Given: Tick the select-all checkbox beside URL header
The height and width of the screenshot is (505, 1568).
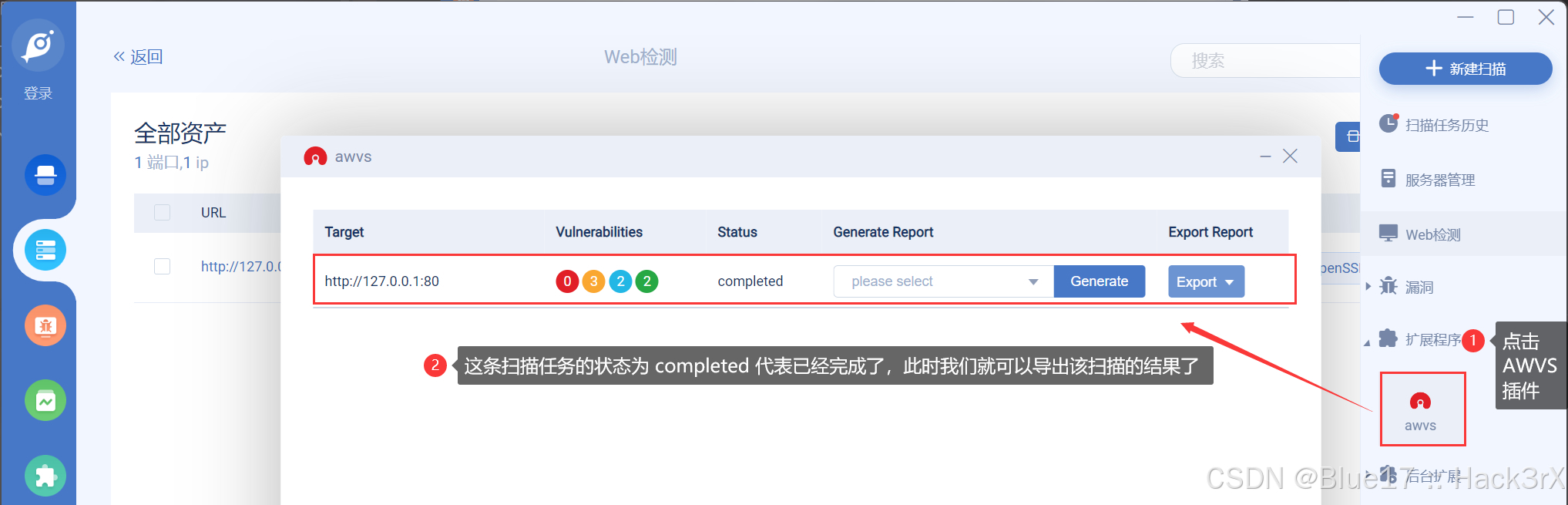Looking at the screenshot, I should (162, 212).
